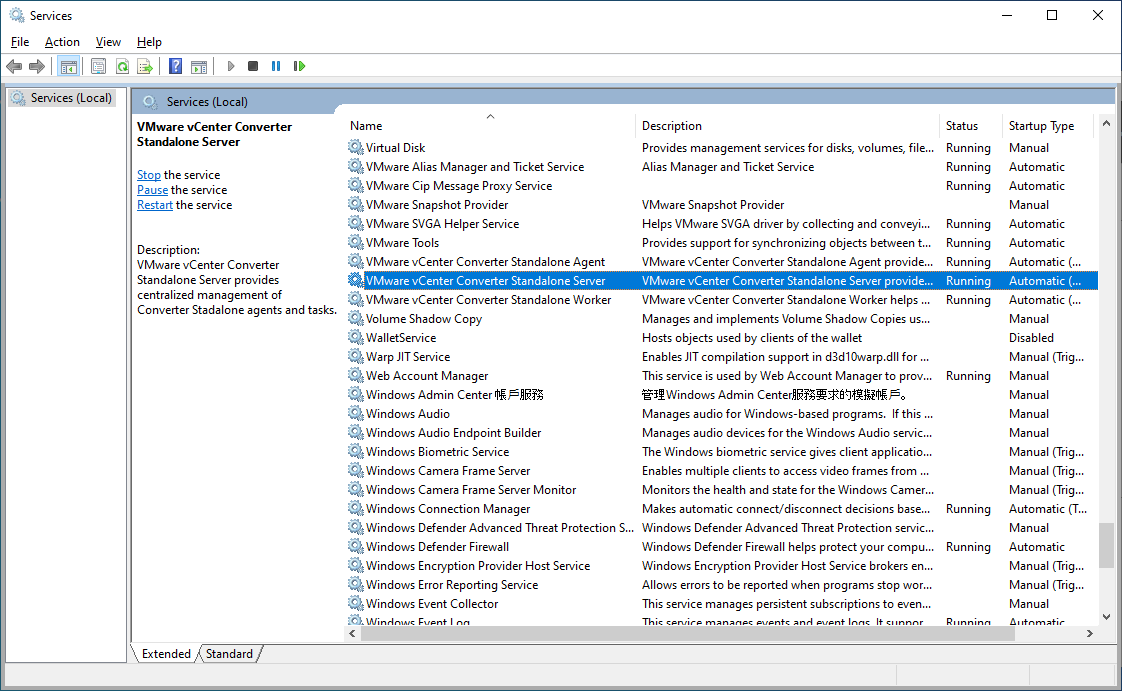Viewport: 1122px width, 691px height.
Task: Click Disabled startup type of WalletService
Action: (x=1031, y=338)
